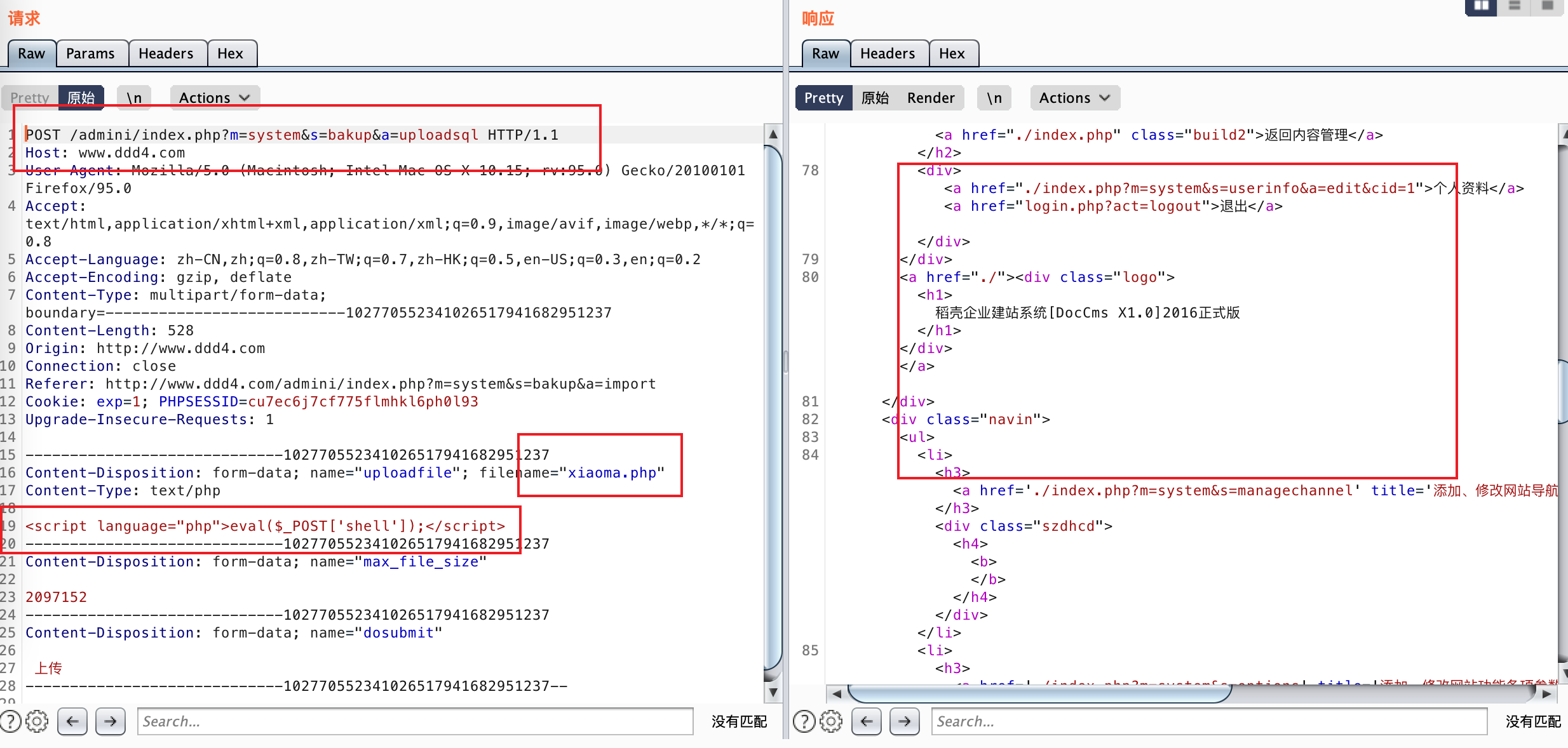Open response search settings gear
Viewport: 1568px width, 748px height.
point(831,721)
